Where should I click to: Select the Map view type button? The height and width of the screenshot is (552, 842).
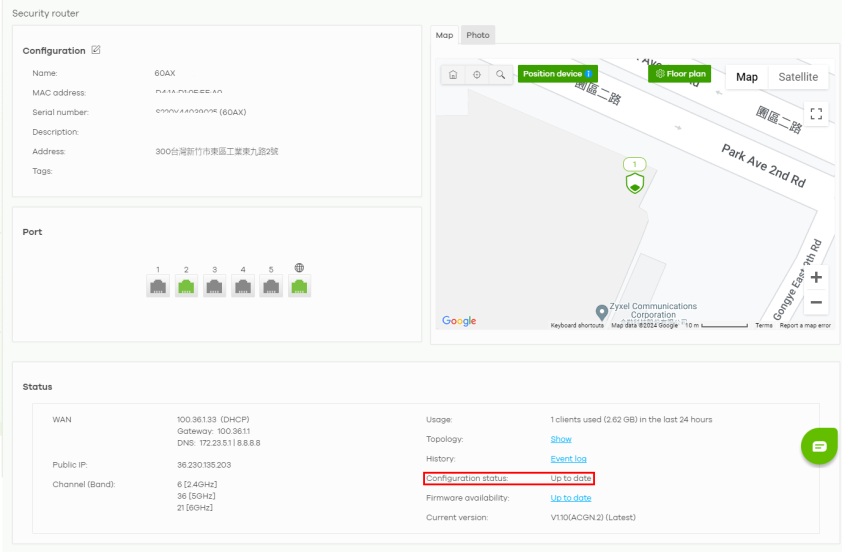747,77
